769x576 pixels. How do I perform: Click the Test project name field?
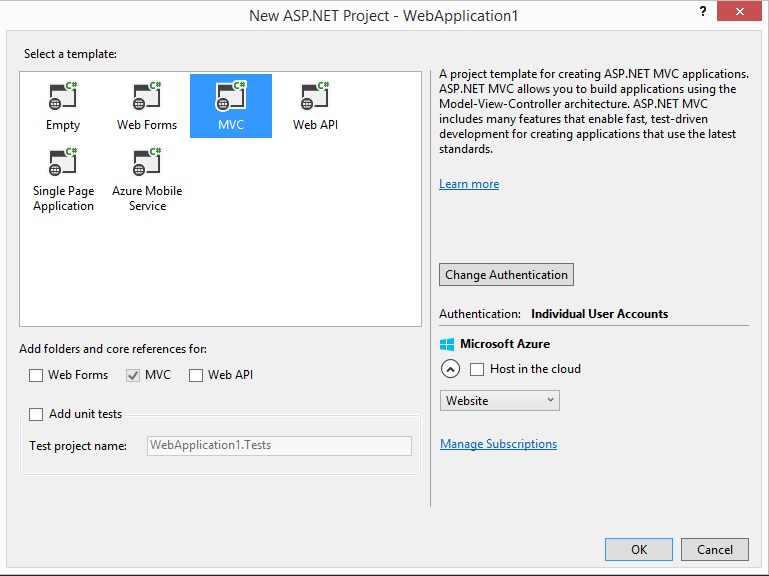point(279,445)
